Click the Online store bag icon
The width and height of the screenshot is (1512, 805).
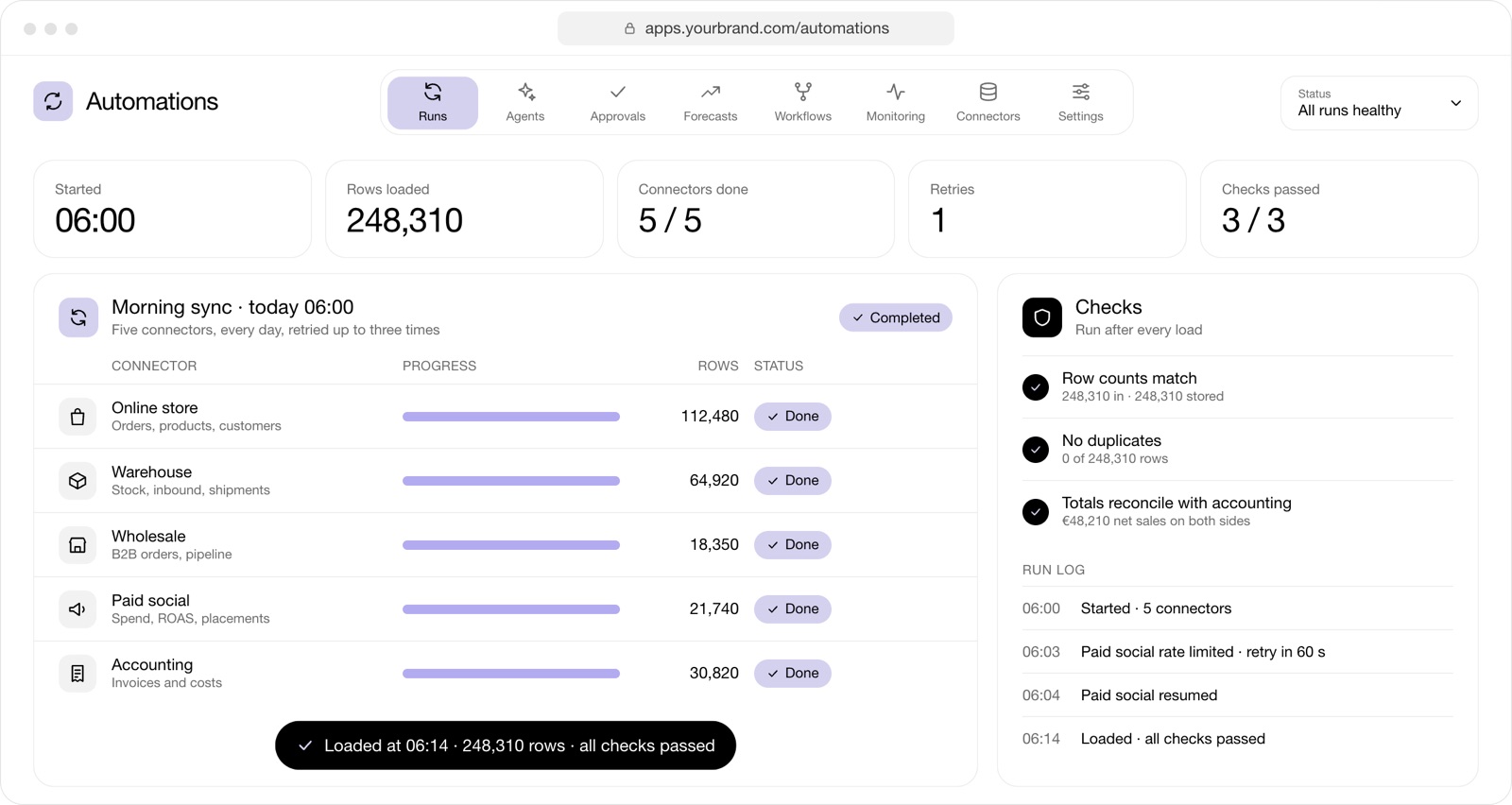[x=77, y=417]
